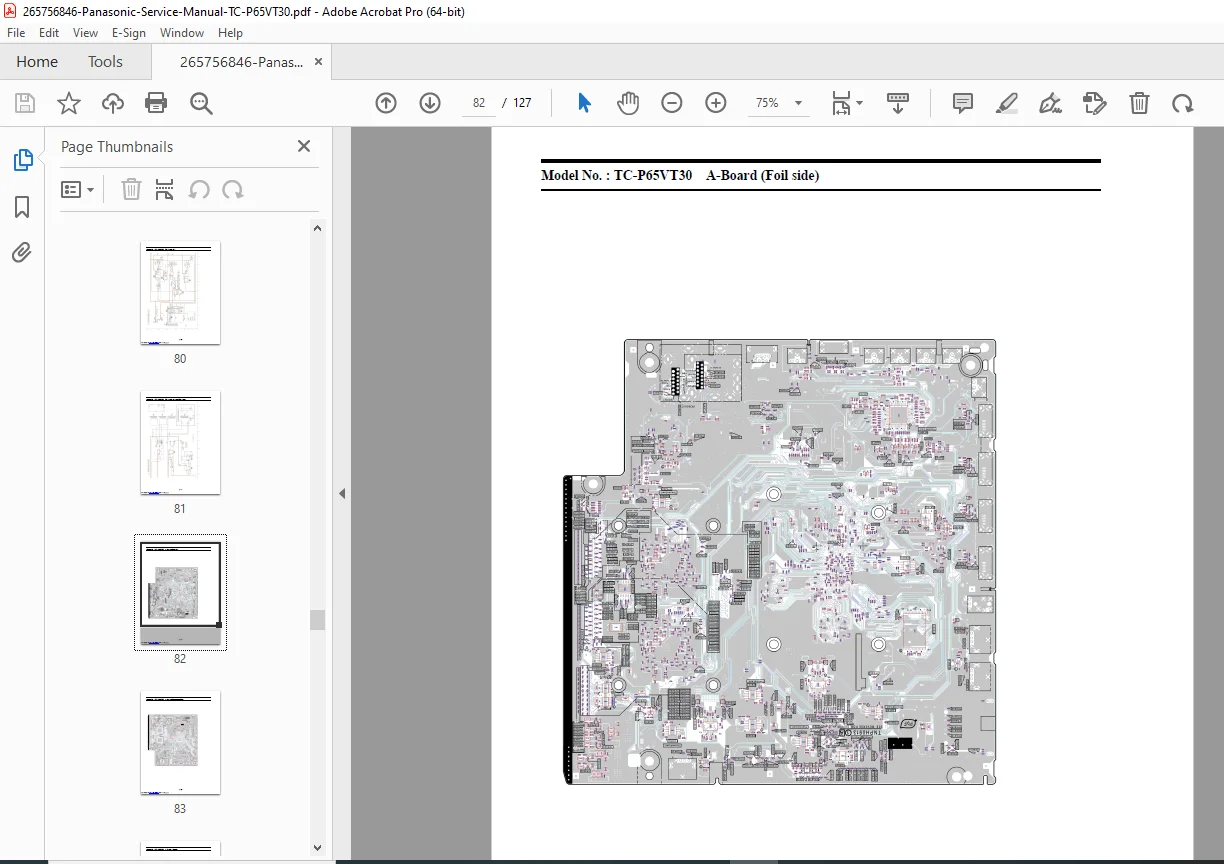Click the page number field

[x=479, y=103]
